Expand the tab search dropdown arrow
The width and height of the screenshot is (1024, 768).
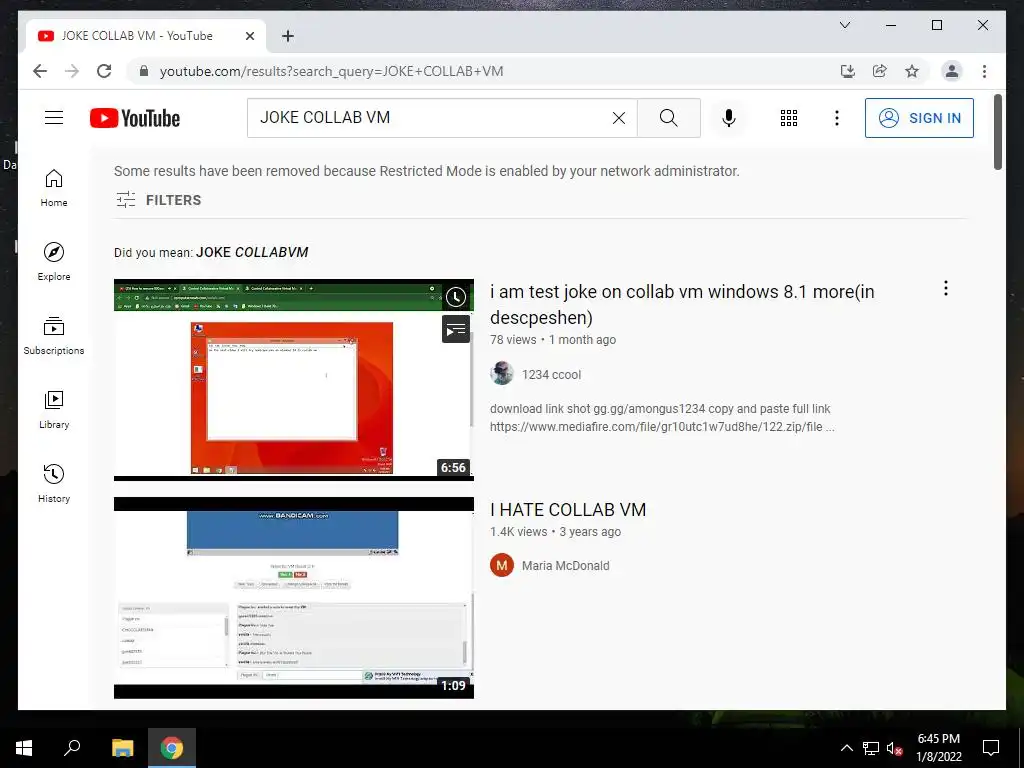(x=844, y=25)
